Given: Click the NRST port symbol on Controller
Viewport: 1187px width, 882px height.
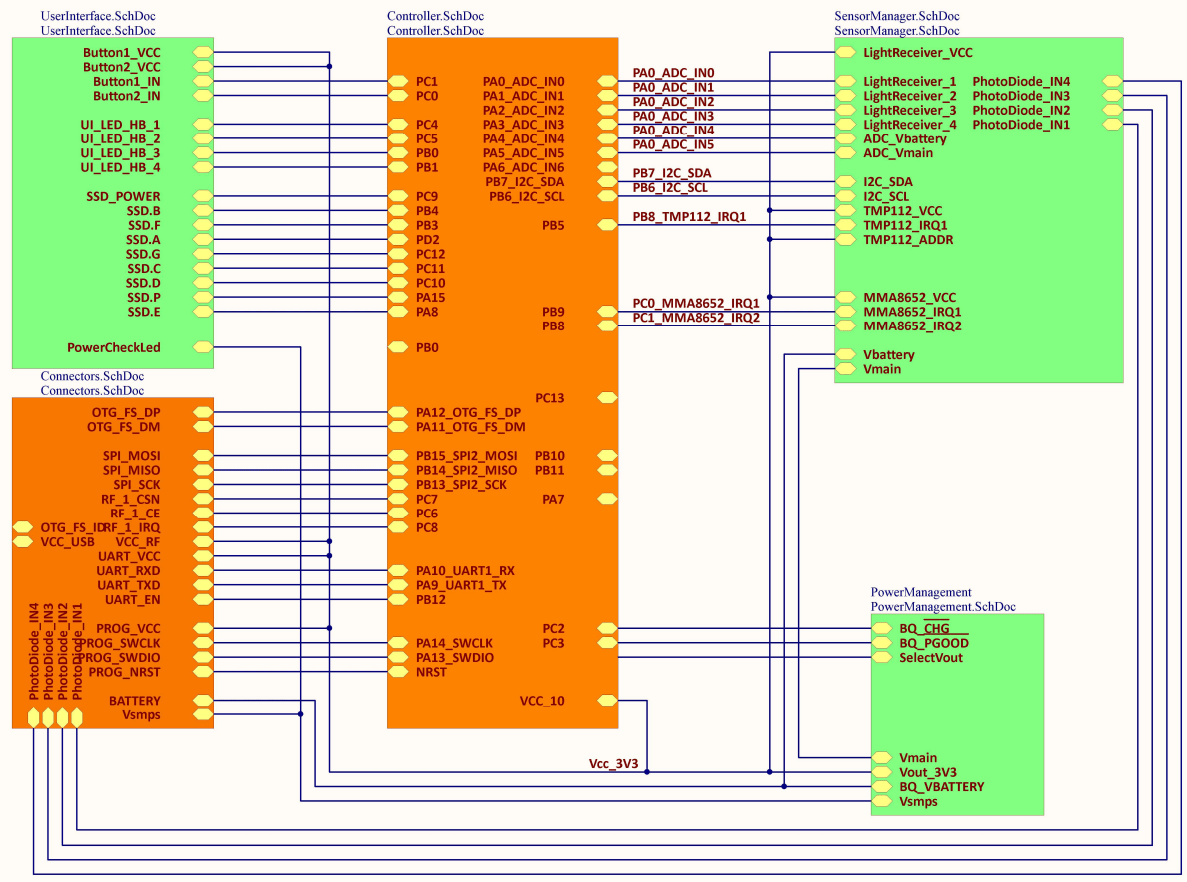Looking at the screenshot, I should click(398, 672).
